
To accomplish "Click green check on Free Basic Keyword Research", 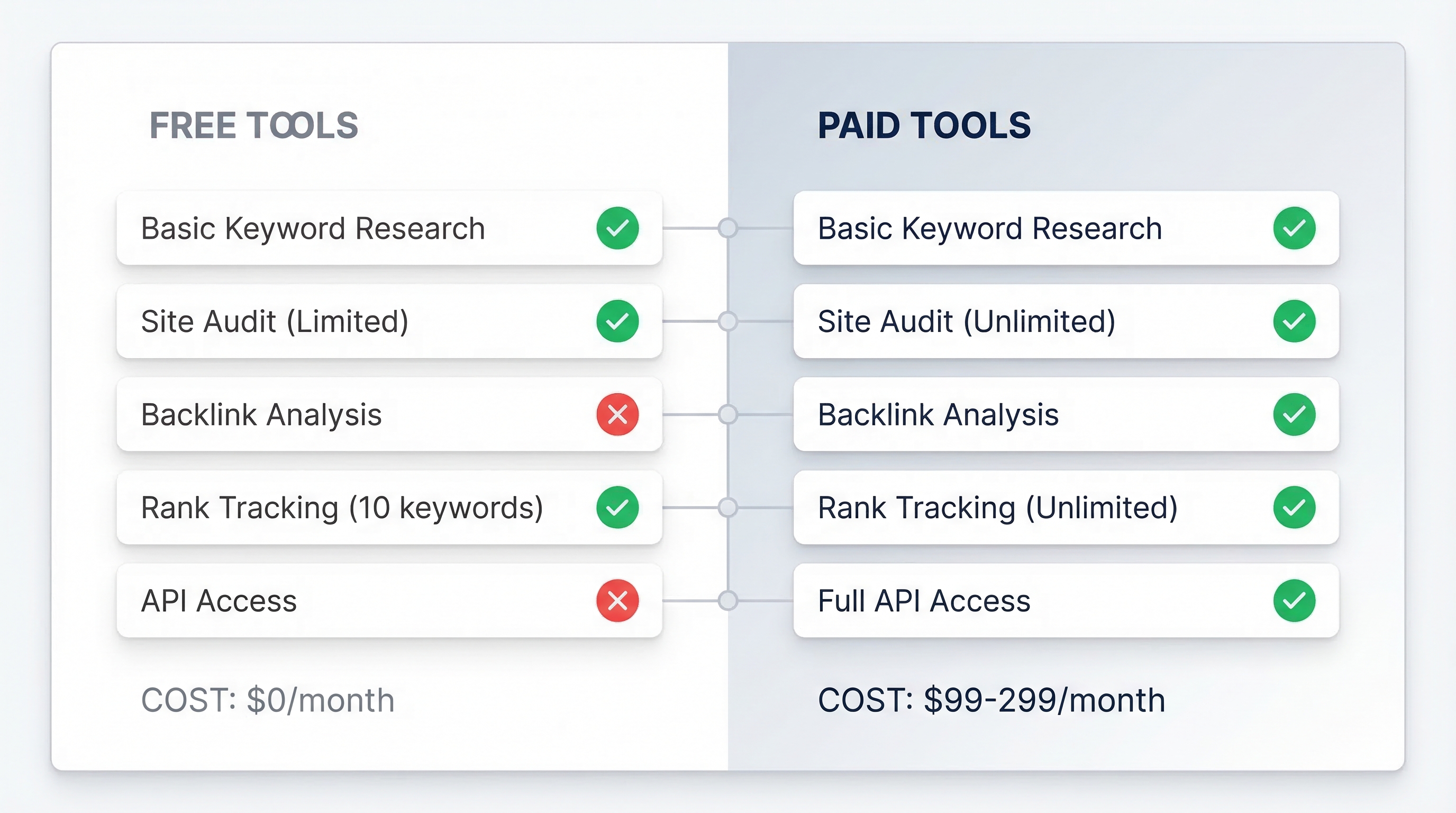I will [x=617, y=228].
